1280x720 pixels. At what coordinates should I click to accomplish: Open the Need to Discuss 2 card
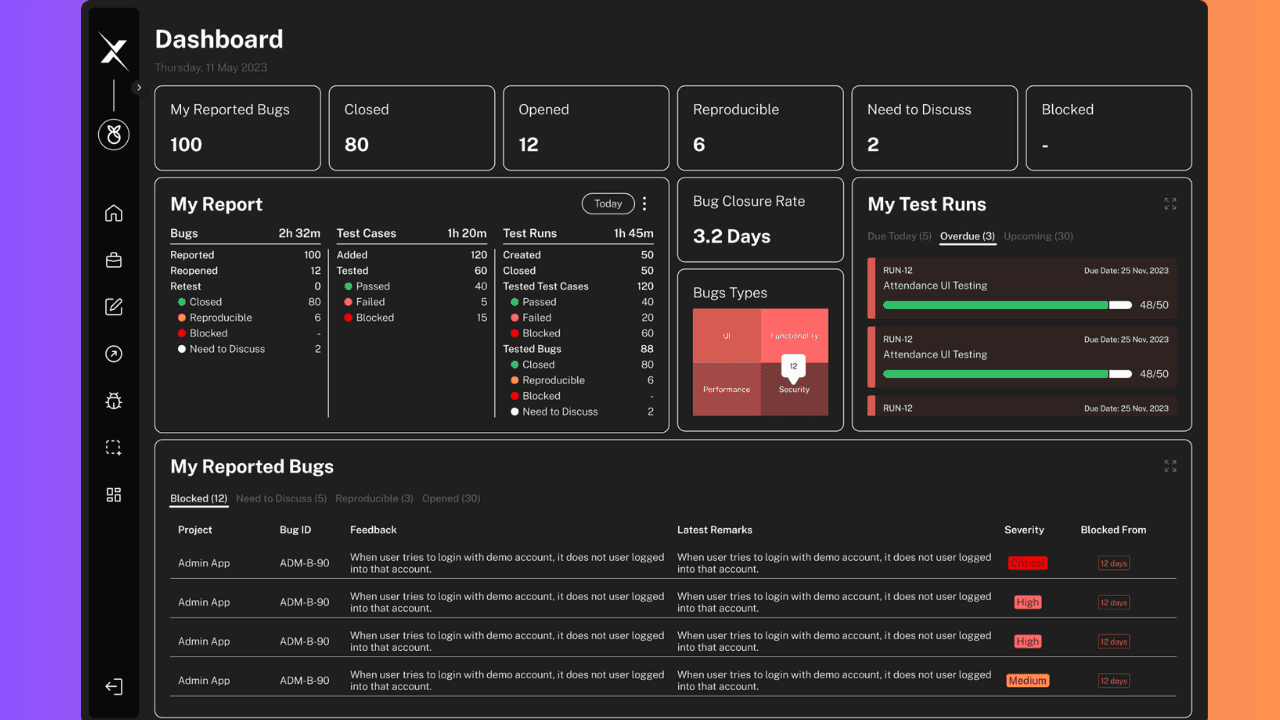(934, 128)
